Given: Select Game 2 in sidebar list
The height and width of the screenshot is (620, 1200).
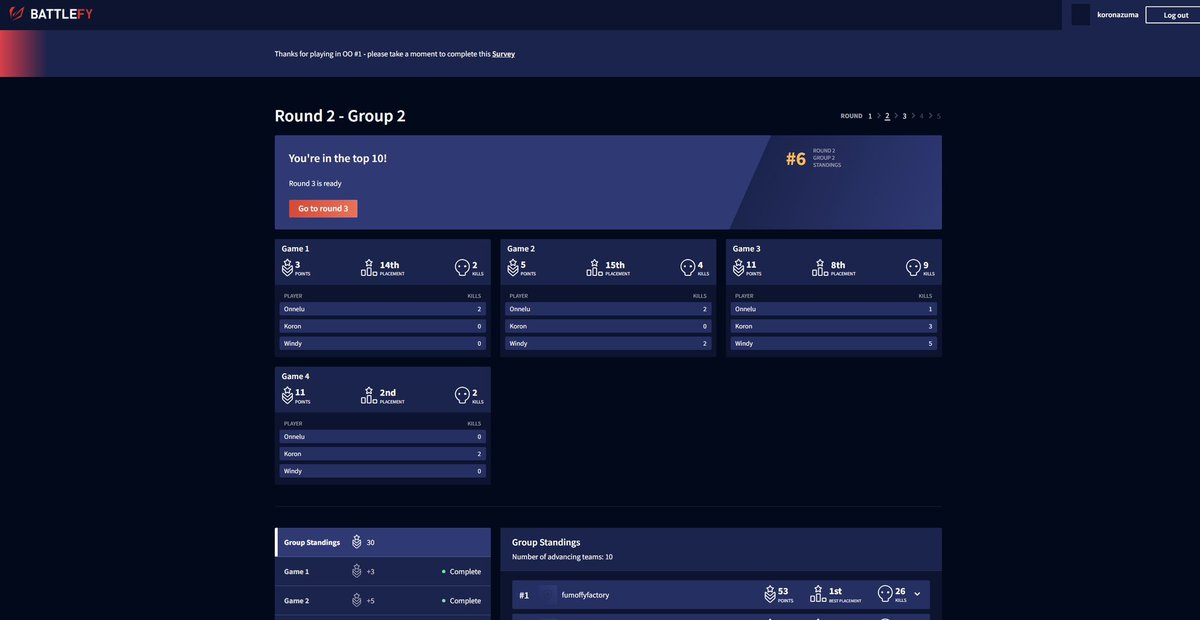Looking at the screenshot, I should tap(383, 600).
